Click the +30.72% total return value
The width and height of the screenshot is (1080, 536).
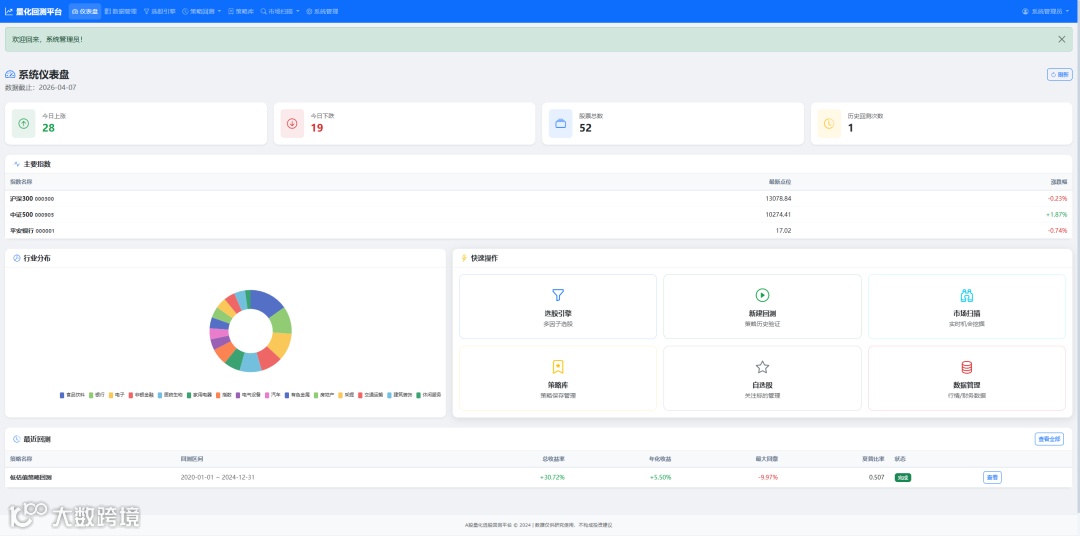tap(552, 477)
